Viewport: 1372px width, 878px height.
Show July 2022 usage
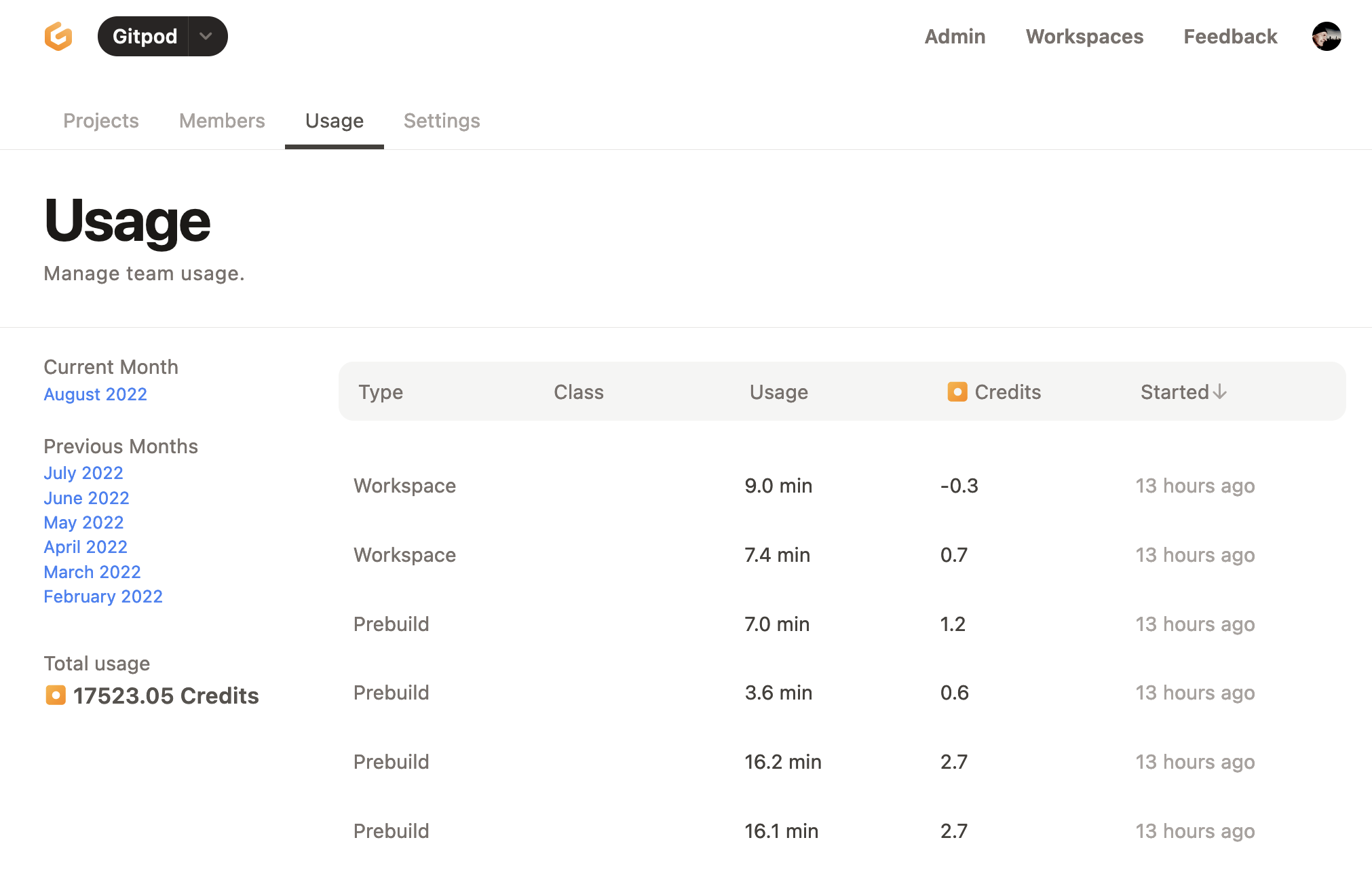pos(83,473)
